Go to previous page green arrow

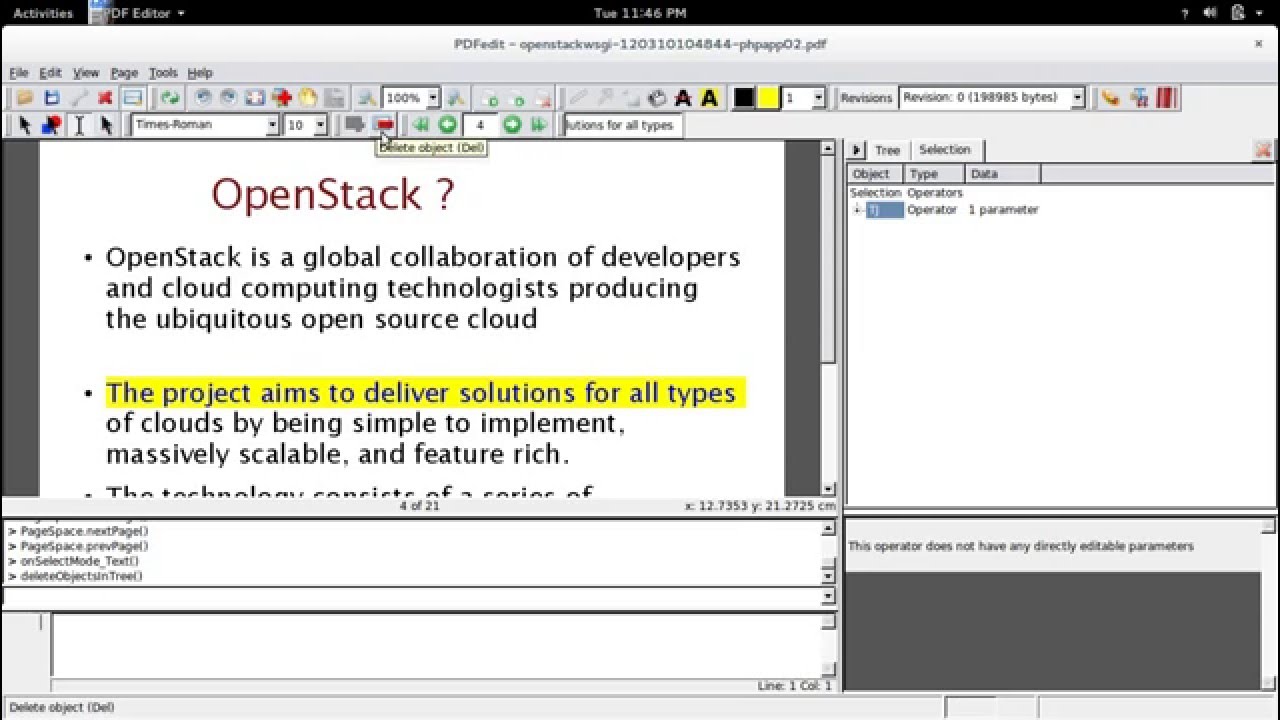pyautogui.click(x=447, y=125)
